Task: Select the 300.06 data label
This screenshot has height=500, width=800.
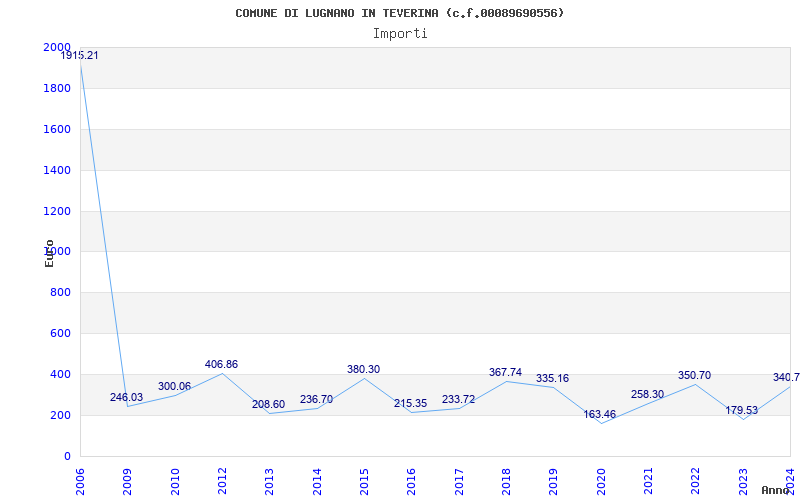Action: 174,386
